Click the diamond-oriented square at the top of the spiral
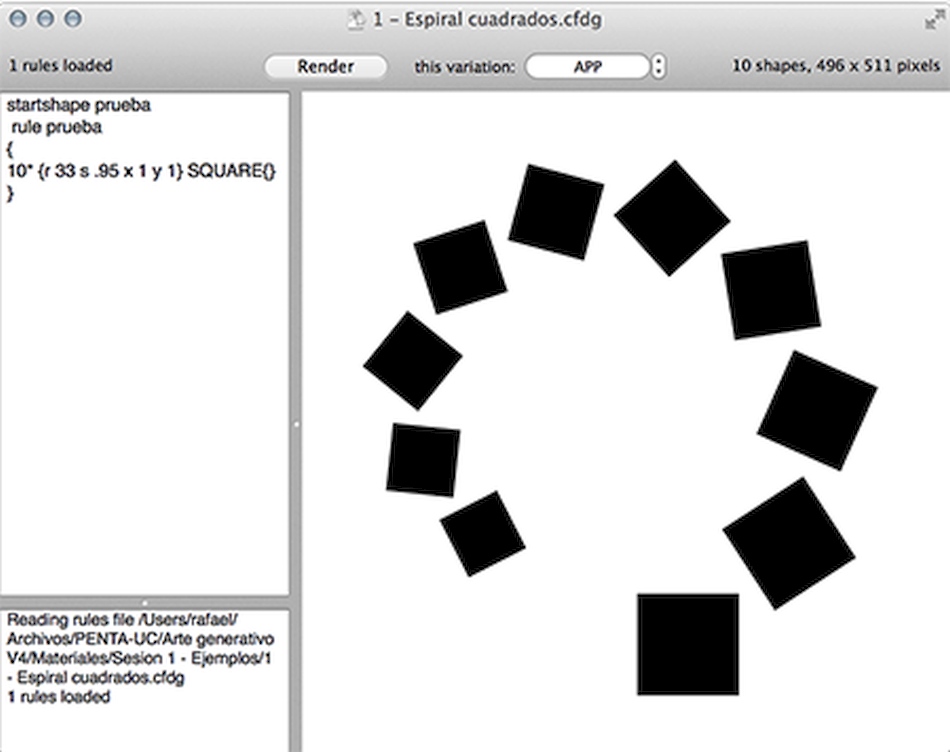Screen dimensions: 950x752 click(672, 218)
